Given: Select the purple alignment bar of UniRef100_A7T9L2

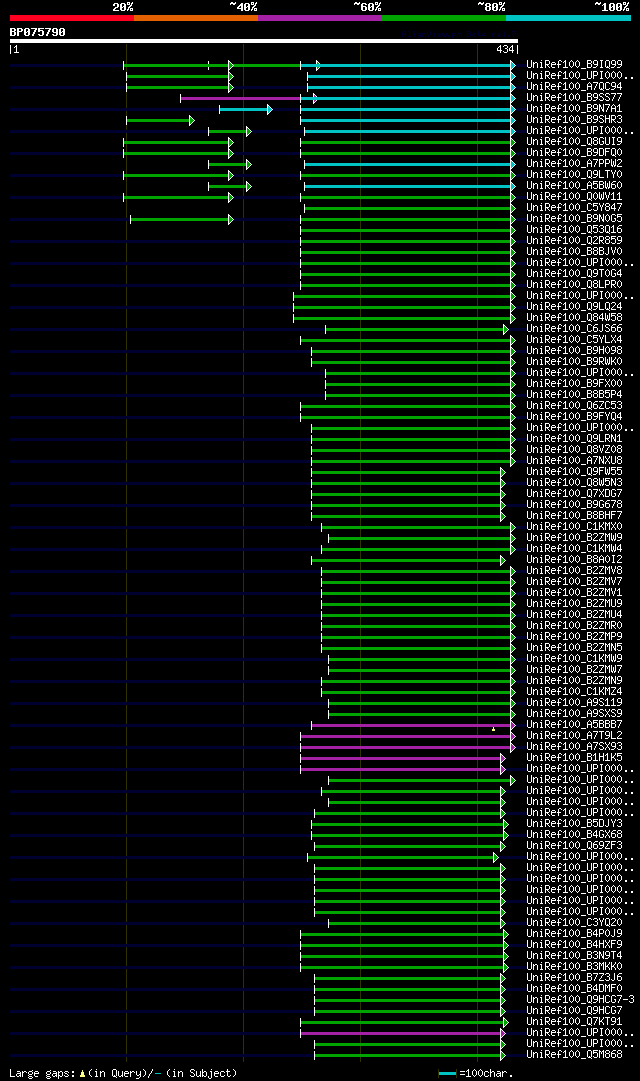Looking at the screenshot, I should click(x=407, y=736).
